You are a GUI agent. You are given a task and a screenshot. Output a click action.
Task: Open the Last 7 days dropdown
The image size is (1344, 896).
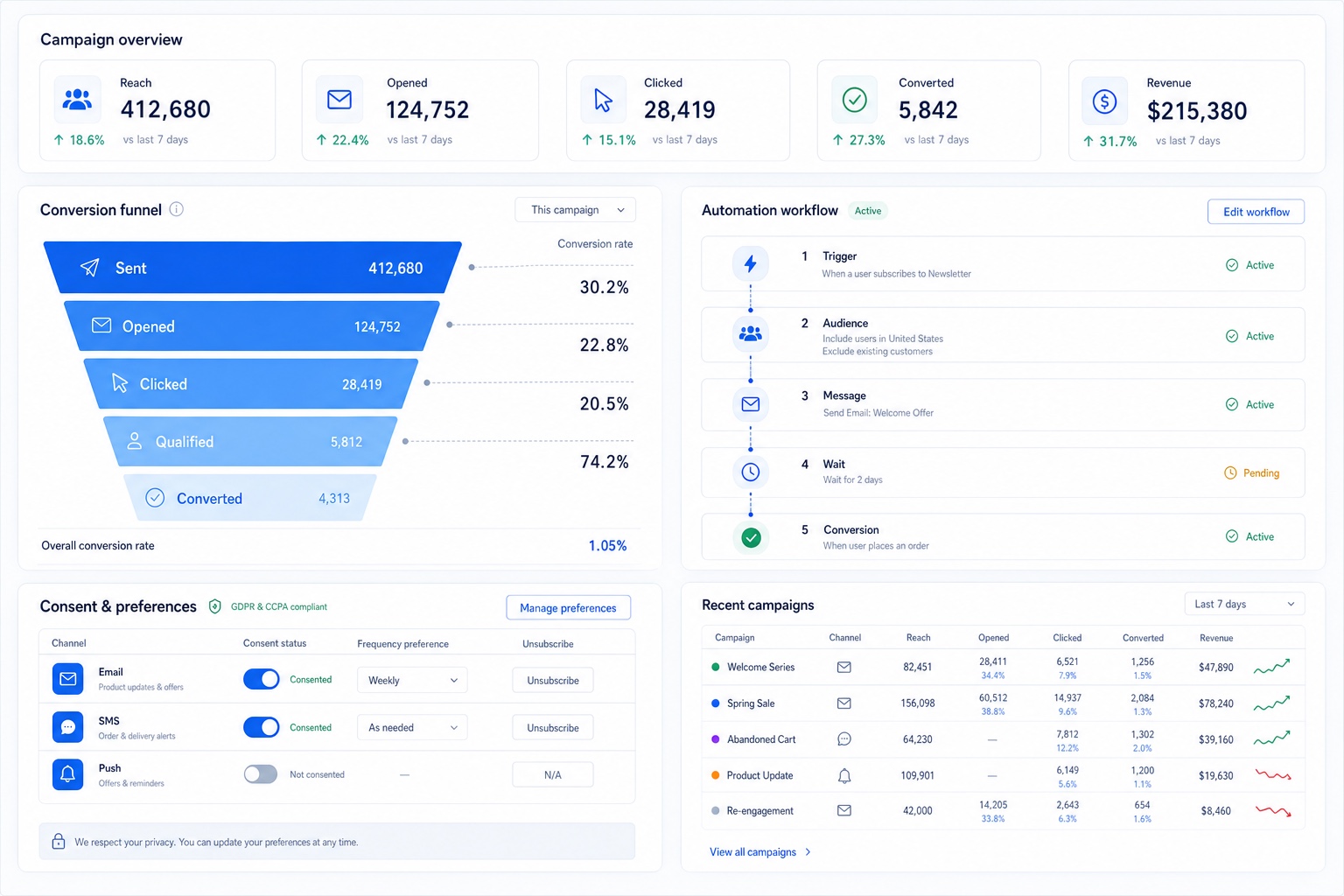pyautogui.click(x=1244, y=604)
